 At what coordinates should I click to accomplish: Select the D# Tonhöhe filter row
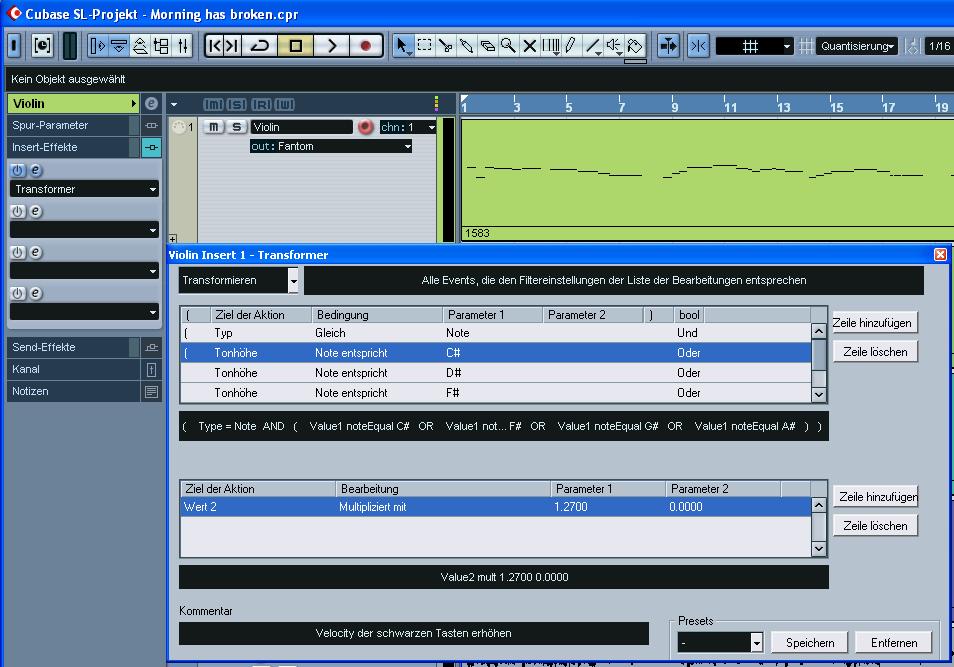496,373
